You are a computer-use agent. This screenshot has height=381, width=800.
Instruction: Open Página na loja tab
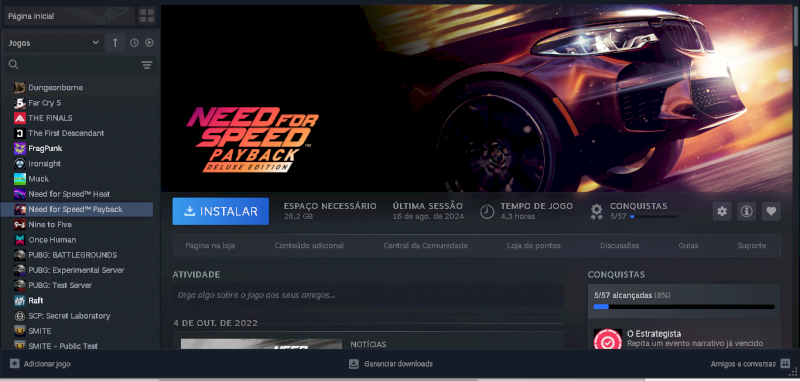210,246
